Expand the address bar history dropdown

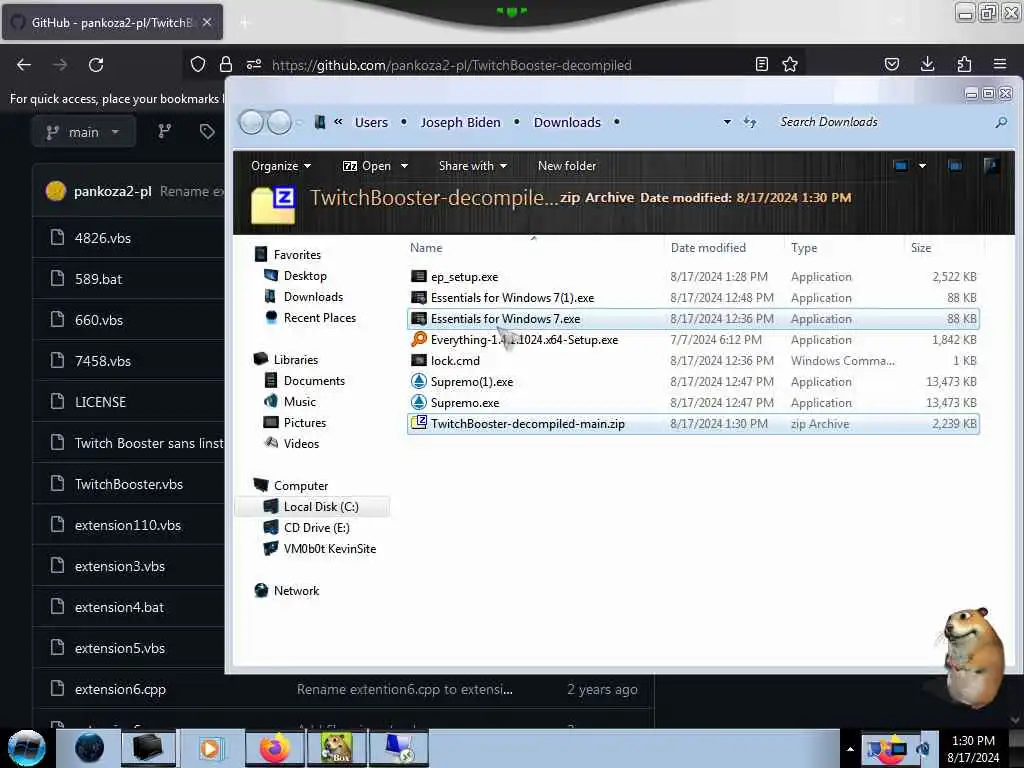(727, 122)
